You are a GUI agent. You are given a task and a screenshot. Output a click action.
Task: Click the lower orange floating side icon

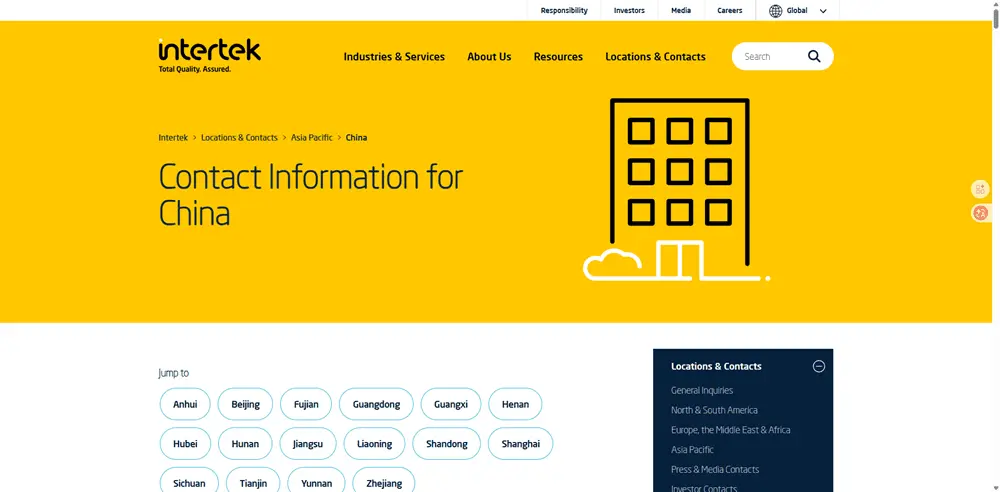tap(980, 213)
